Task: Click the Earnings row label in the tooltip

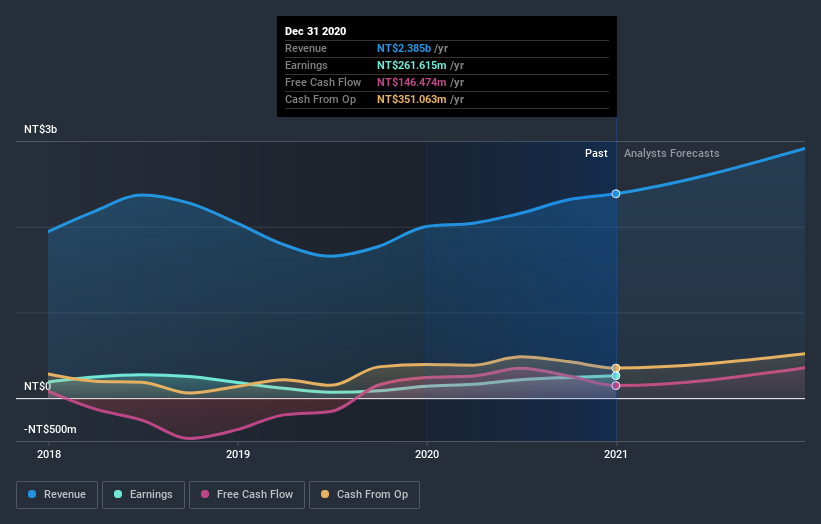Action: click(306, 65)
